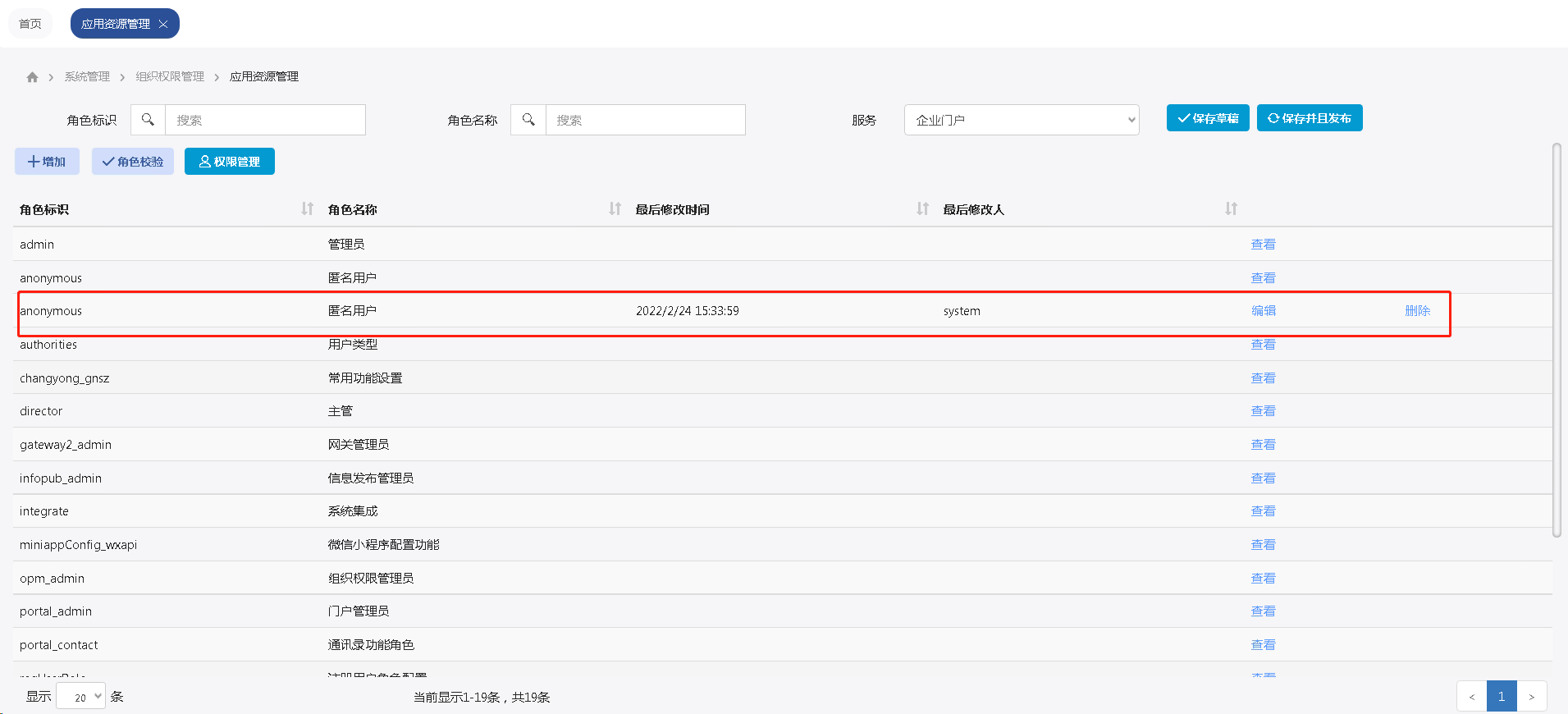Select the 组织权限管理员 cell

tap(371, 579)
